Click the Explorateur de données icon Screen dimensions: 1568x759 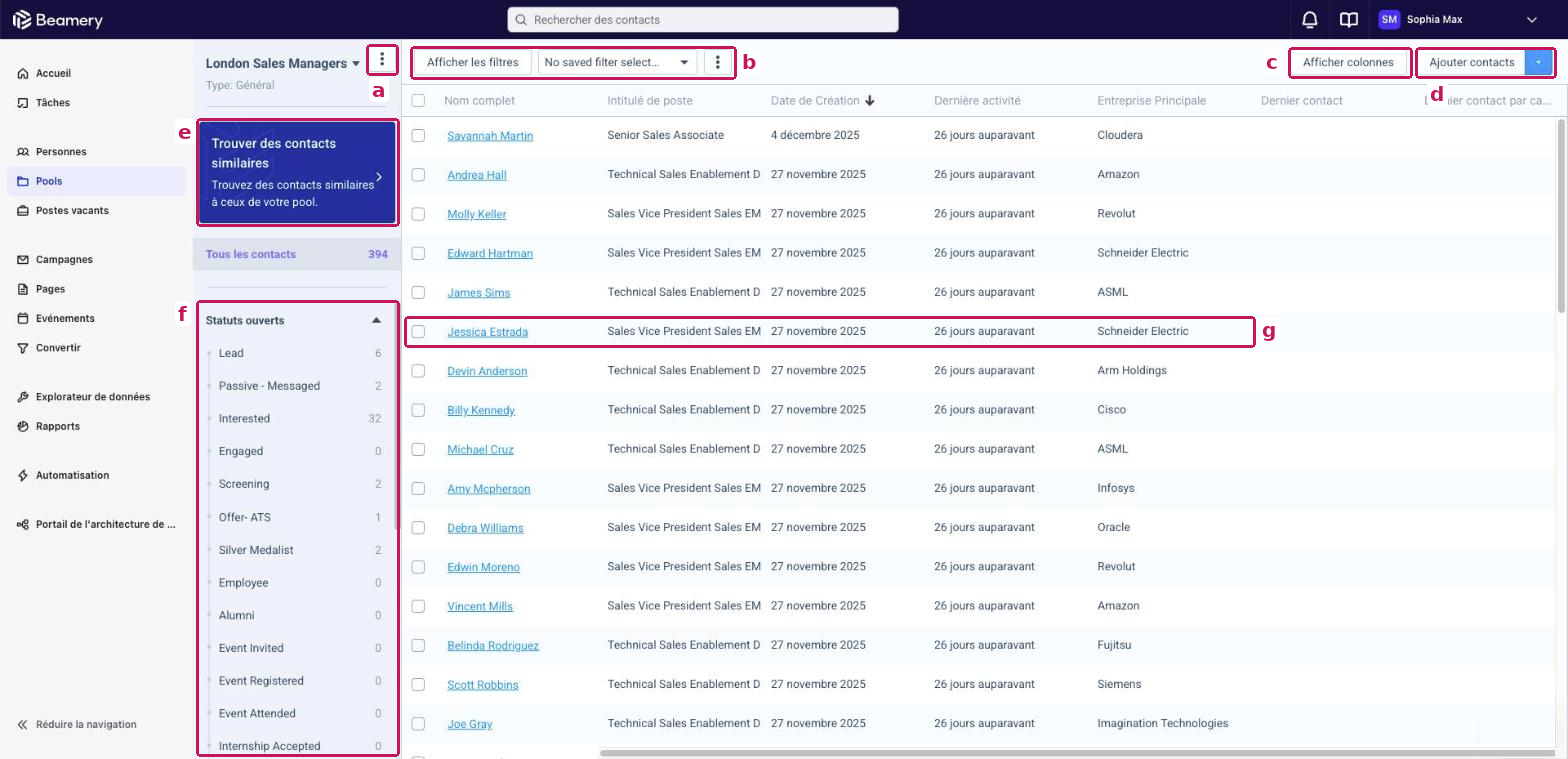click(23, 397)
